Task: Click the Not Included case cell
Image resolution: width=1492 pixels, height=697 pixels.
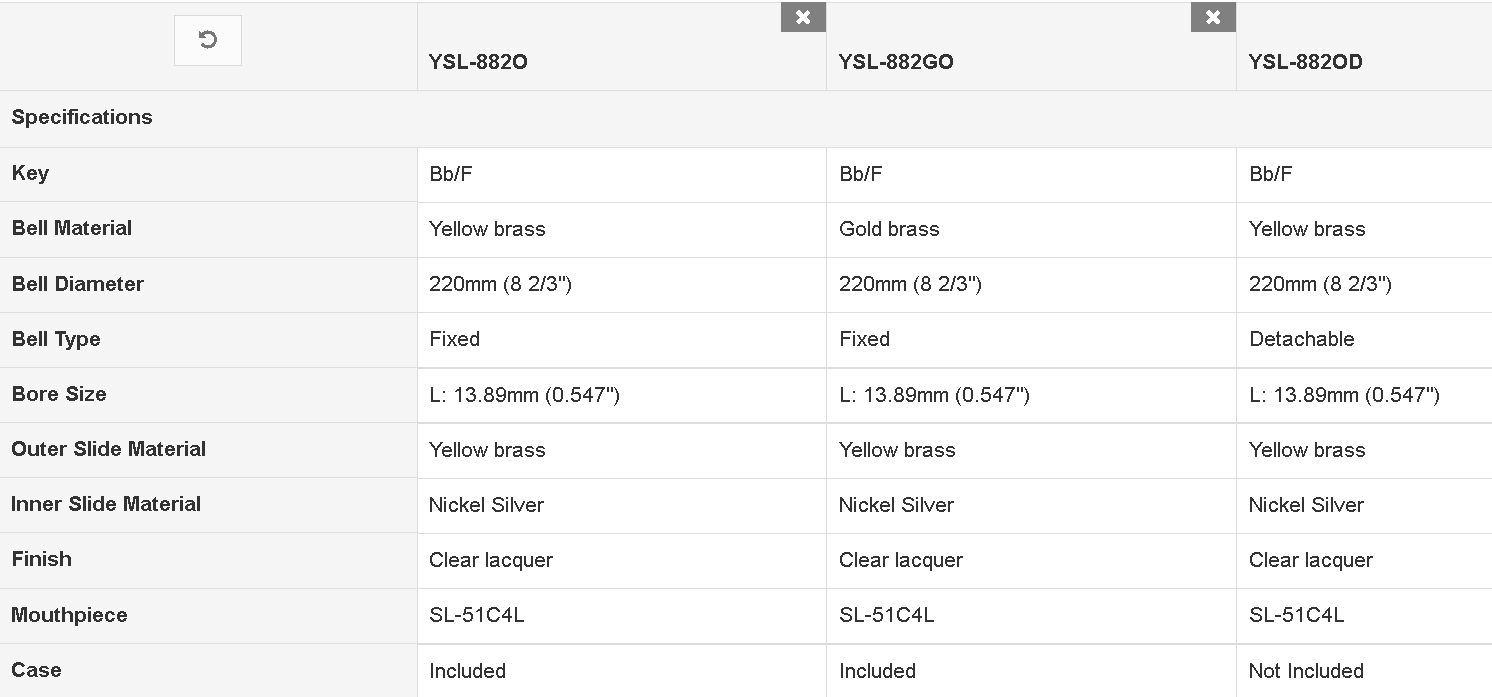Action: click(x=1364, y=670)
